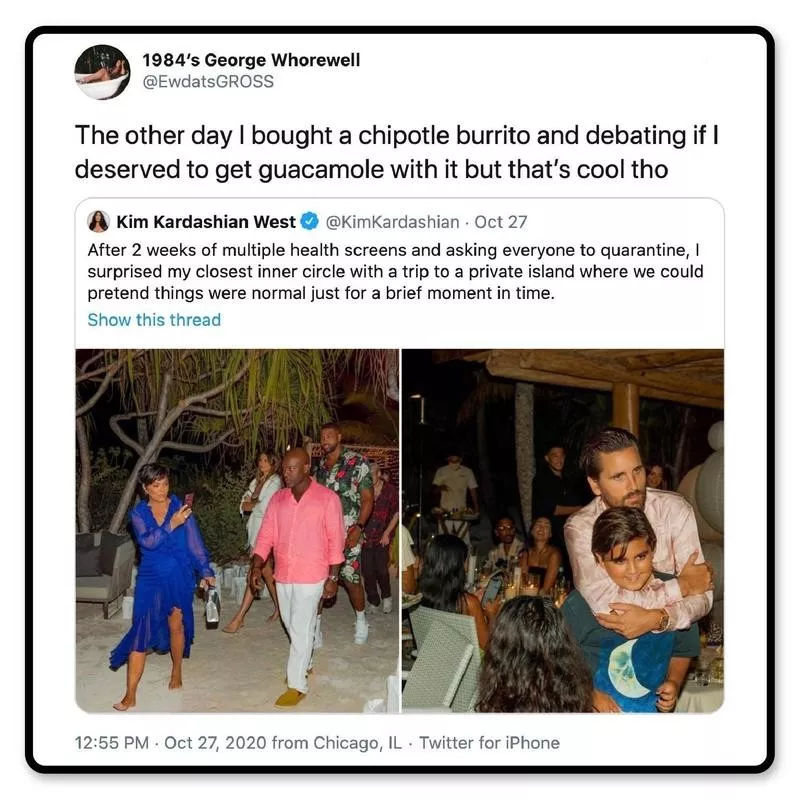Viewport: 800px width, 800px height.
Task: Open the left beach photo
Action: point(237,530)
